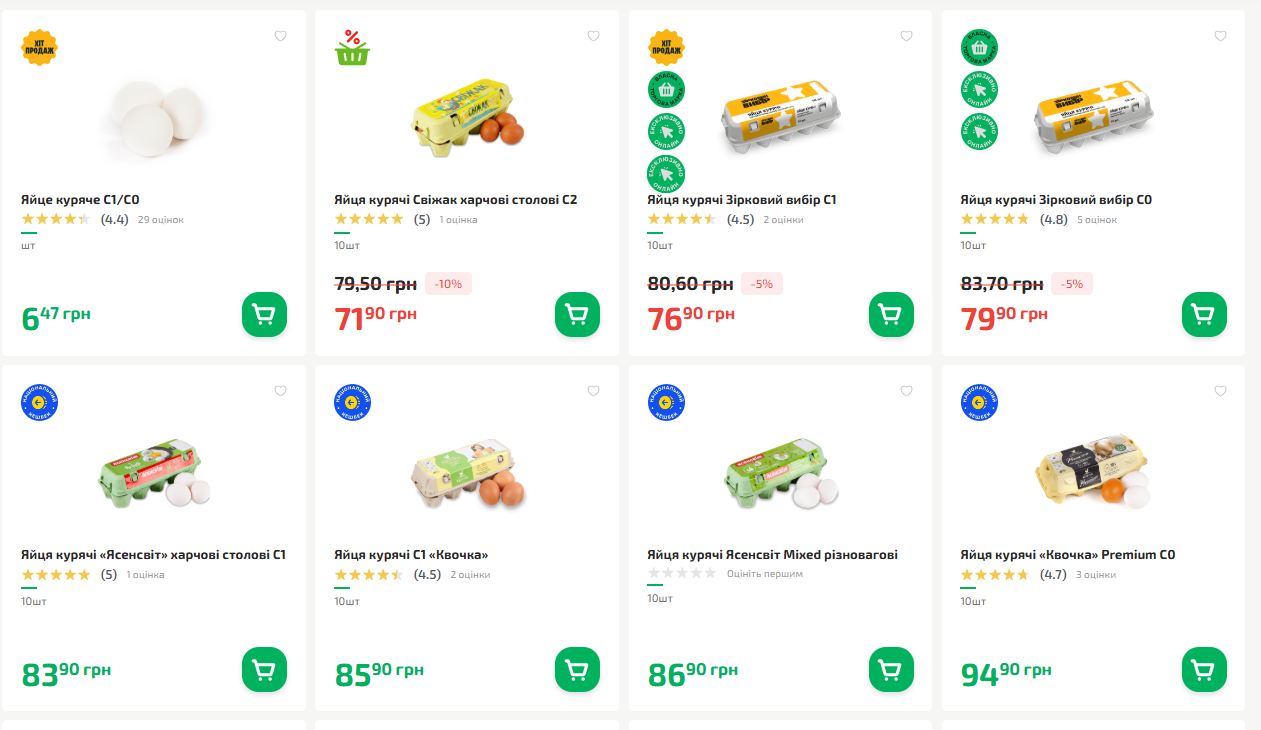Add Яйце куряче С1/С0 to cart
Screen dimensions: 1261x730
(264, 315)
